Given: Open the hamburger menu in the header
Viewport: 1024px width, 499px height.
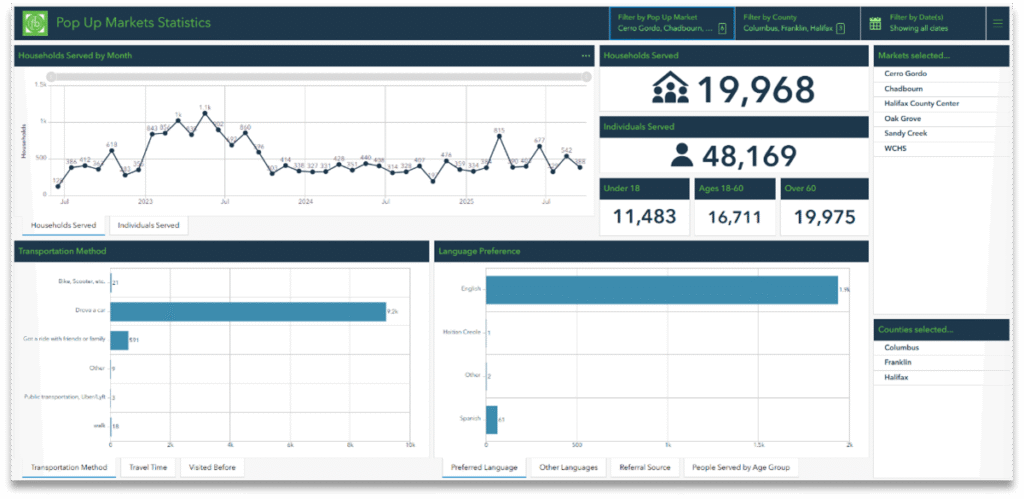Looking at the screenshot, I should (997, 23).
